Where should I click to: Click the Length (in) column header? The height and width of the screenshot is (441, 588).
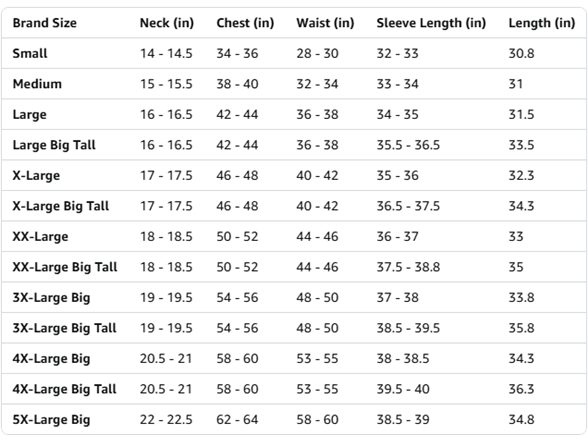542,23
